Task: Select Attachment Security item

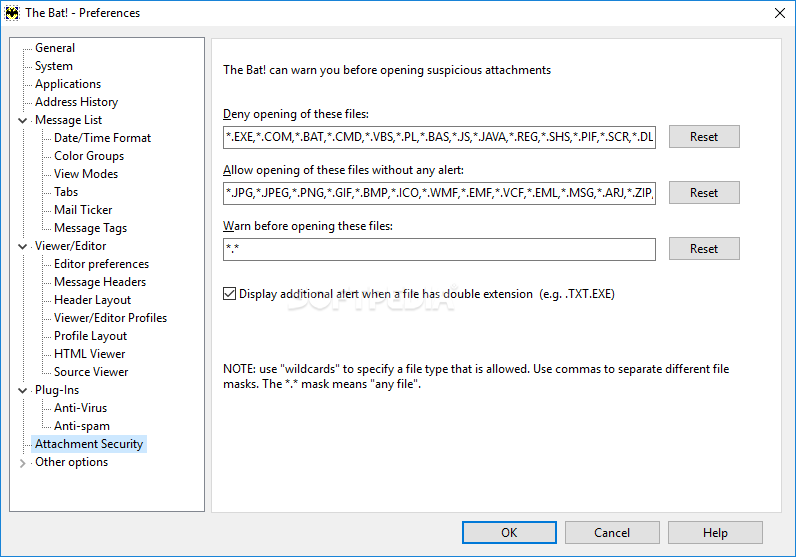Action: coord(89,444)
